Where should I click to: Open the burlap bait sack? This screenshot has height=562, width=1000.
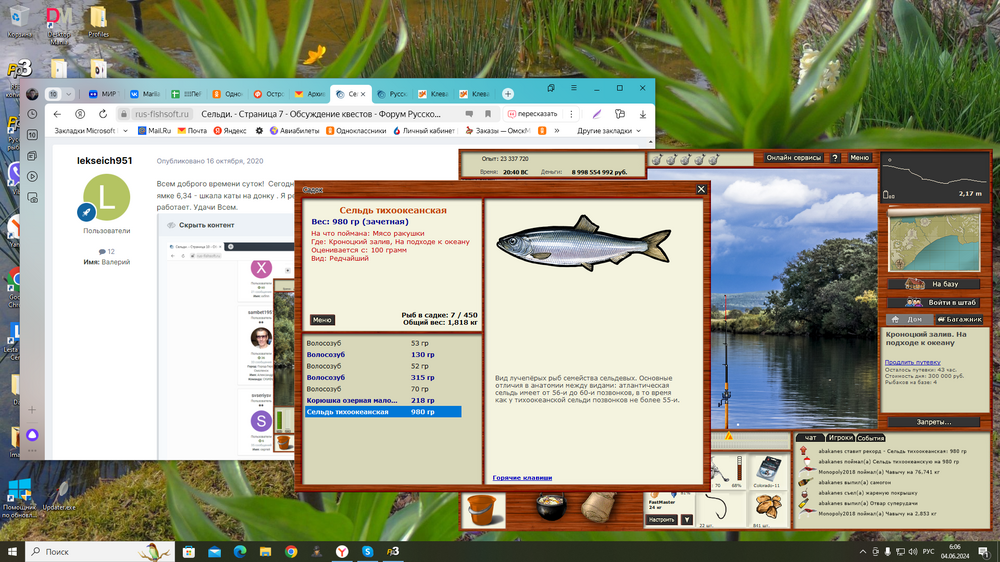pos(598,508)
